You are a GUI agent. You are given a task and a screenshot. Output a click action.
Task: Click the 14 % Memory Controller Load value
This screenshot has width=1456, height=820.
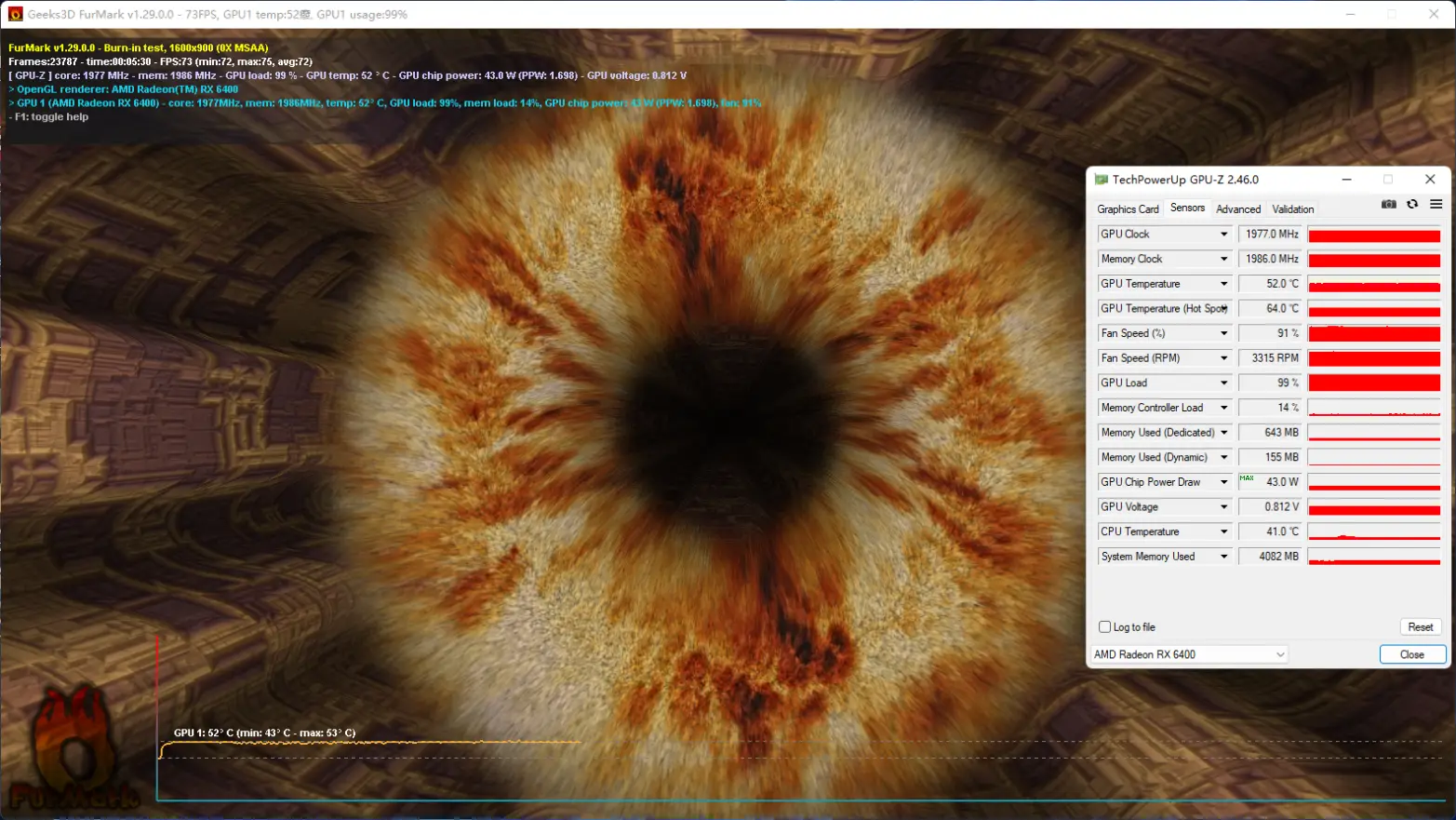point(1270,408)
